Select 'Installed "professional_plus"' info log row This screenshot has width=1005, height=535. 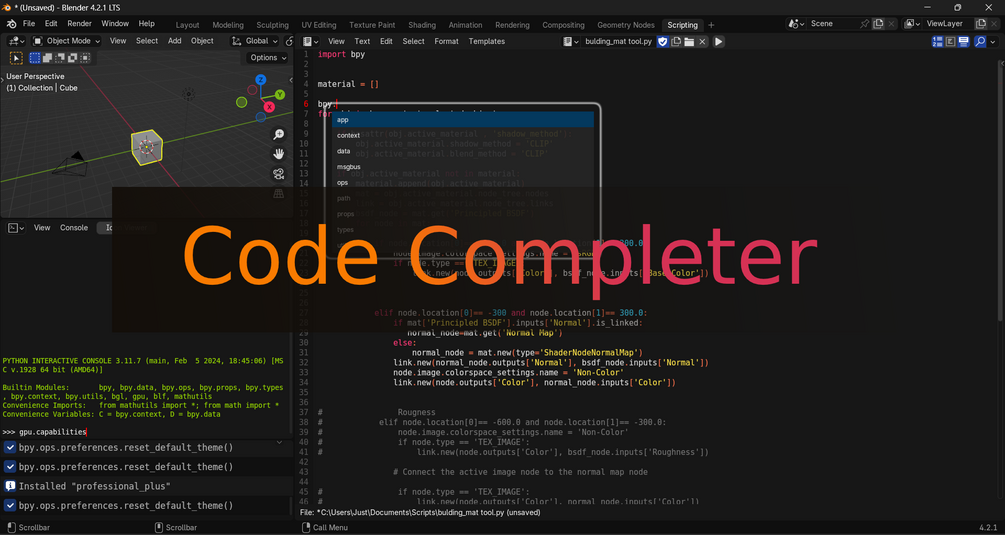click(x=146, y=486)
